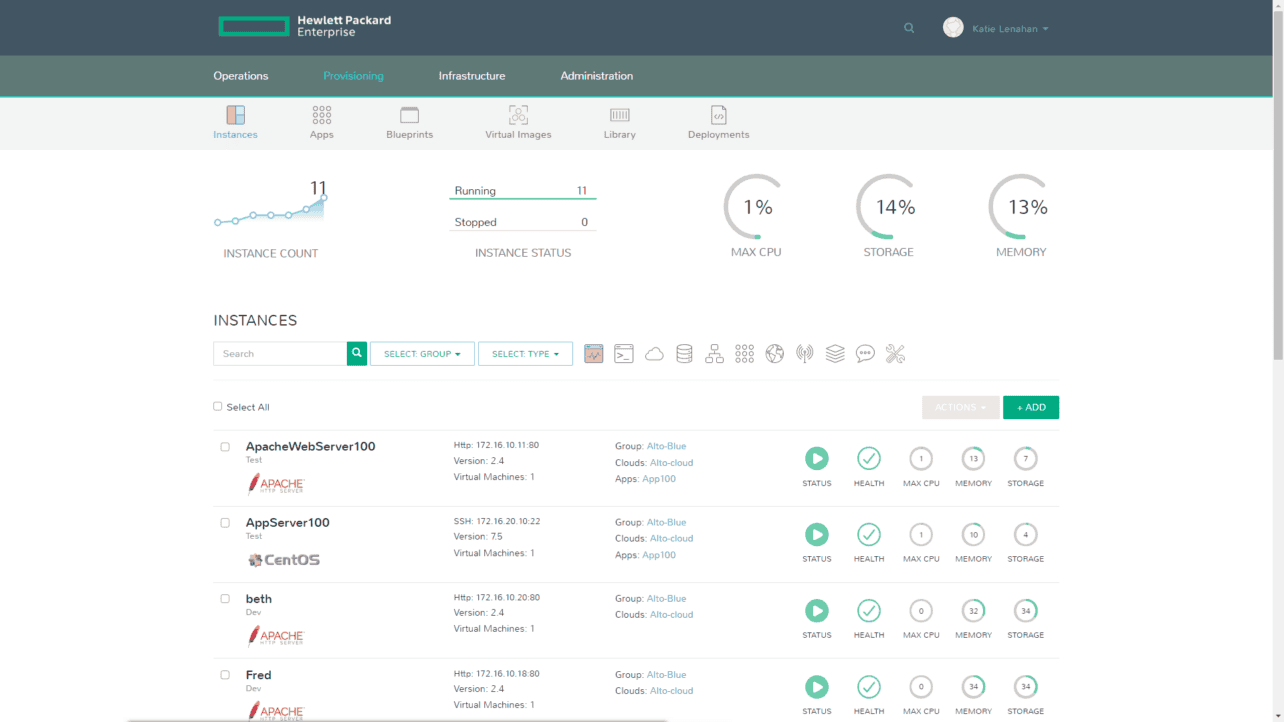Select the network hierarchy filter icon
This screenshot has height=722, width=1284.
[x=714, y=353]
